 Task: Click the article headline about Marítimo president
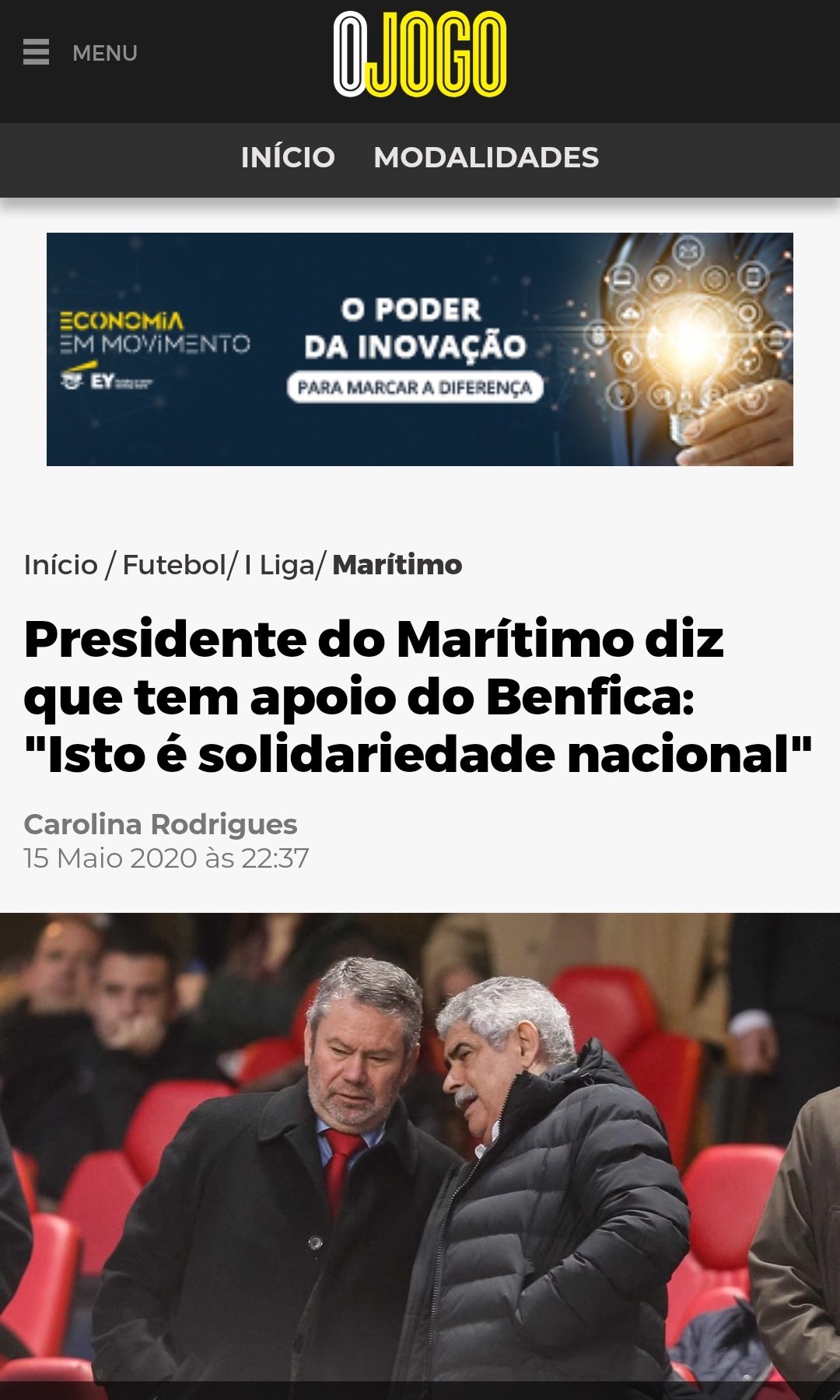(418, 697)
